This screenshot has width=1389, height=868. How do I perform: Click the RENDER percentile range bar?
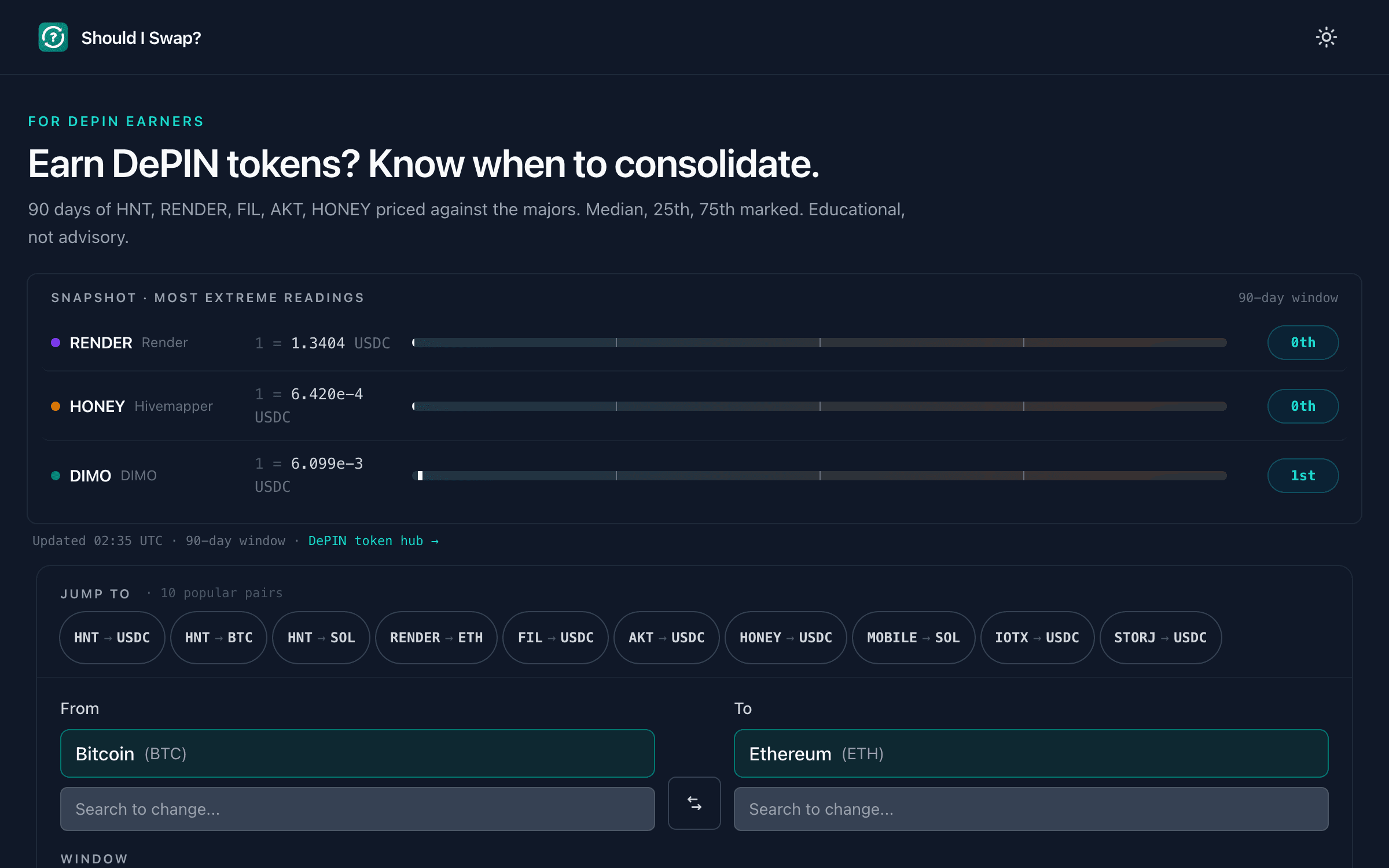pyautogui.click(x=820, y=343)
